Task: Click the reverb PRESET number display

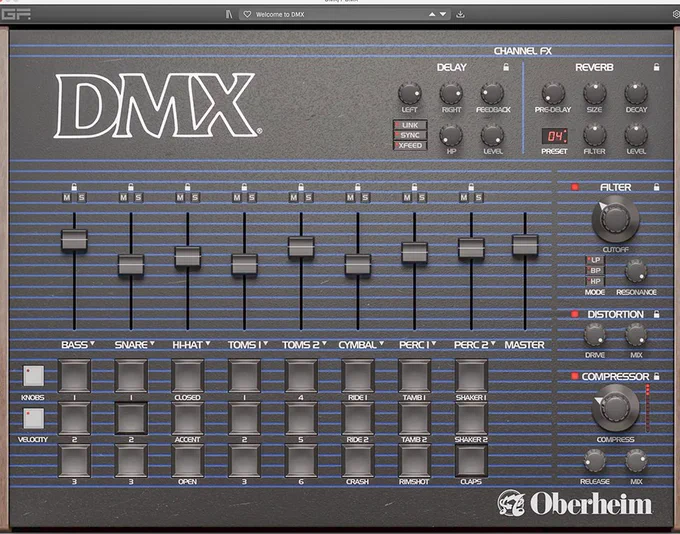Action: pyautogui.click(x=555, y=136)
